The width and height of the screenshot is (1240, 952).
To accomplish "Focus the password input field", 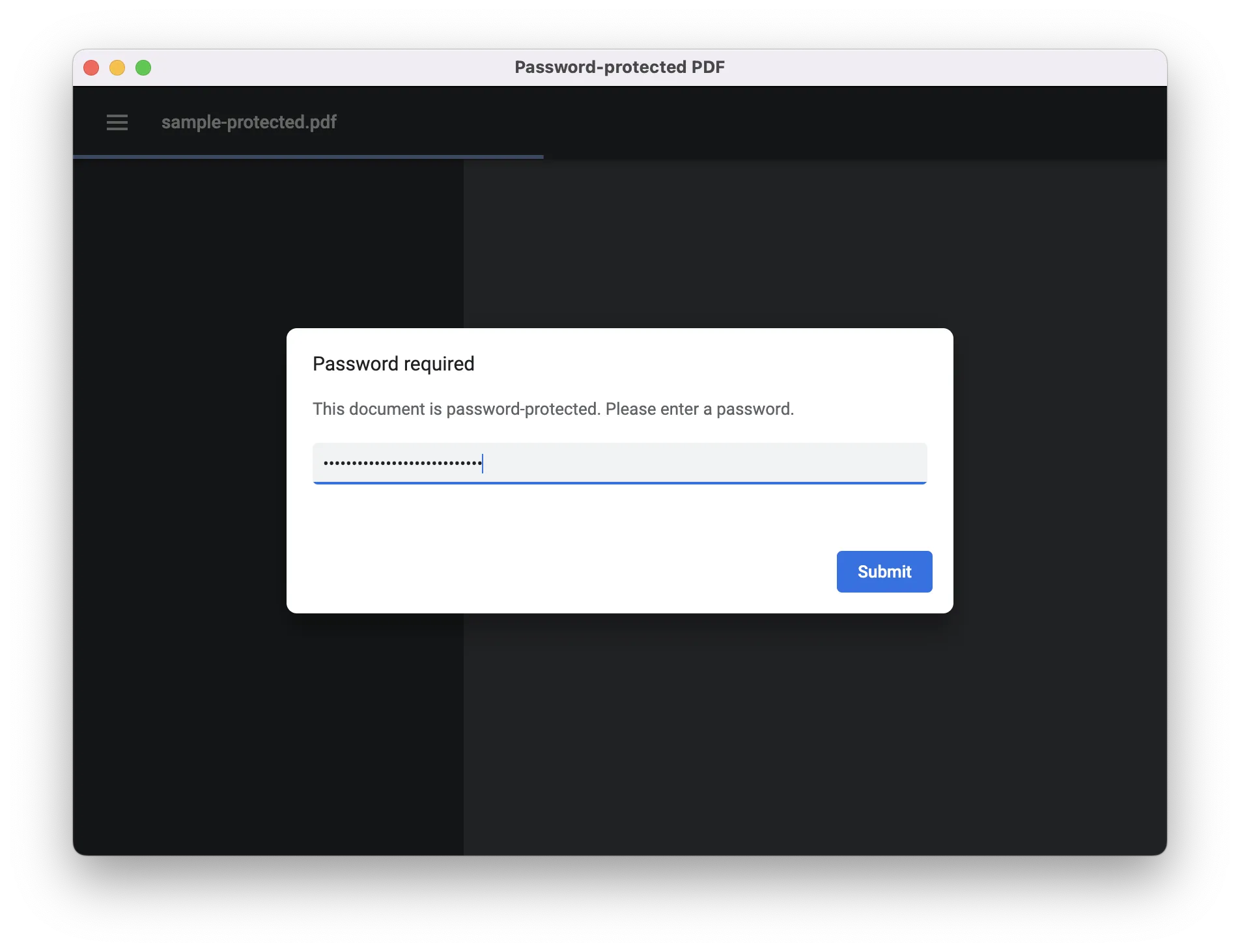I will [x=619, y=463].
